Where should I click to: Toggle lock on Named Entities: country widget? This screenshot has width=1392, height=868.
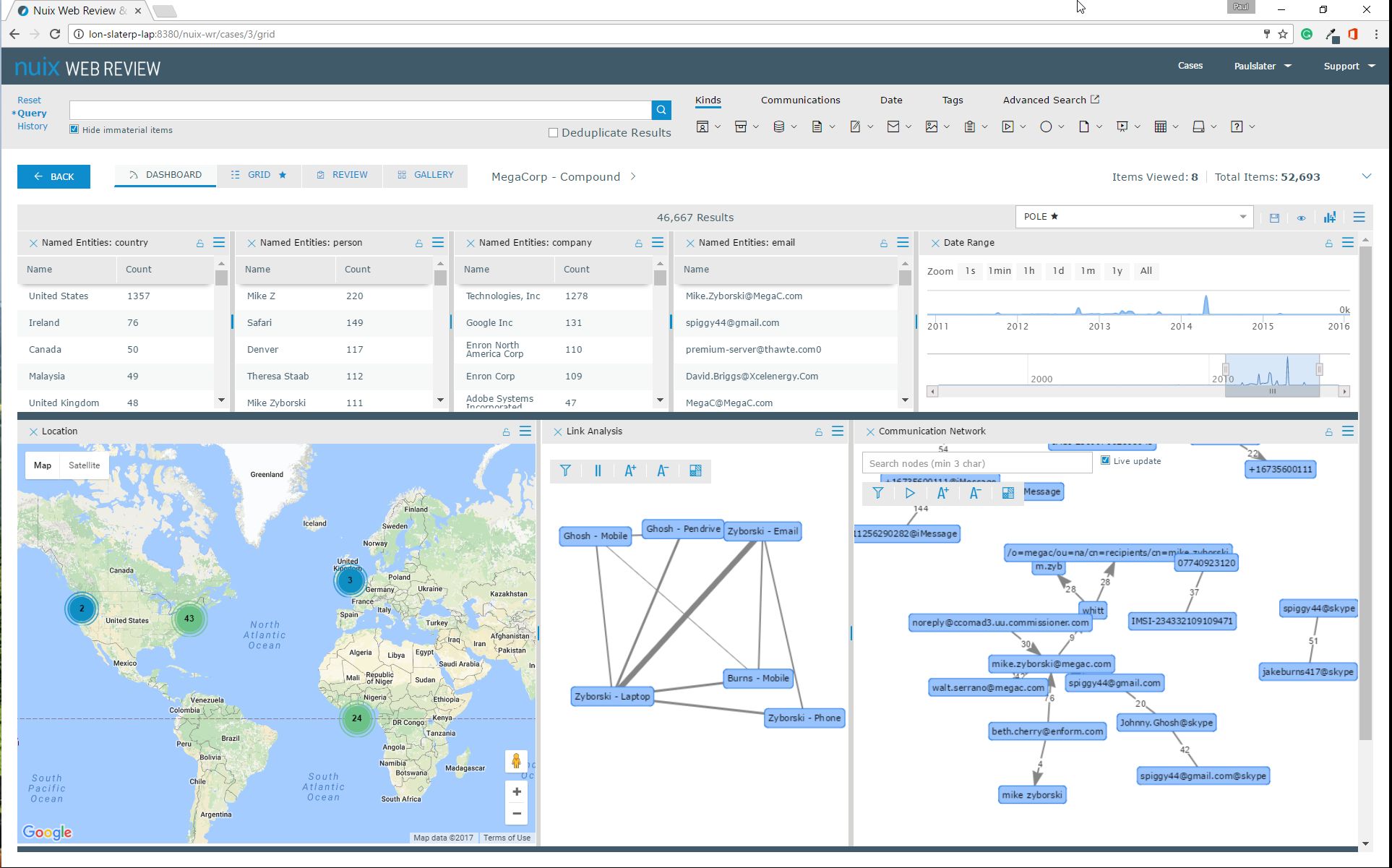200,244
